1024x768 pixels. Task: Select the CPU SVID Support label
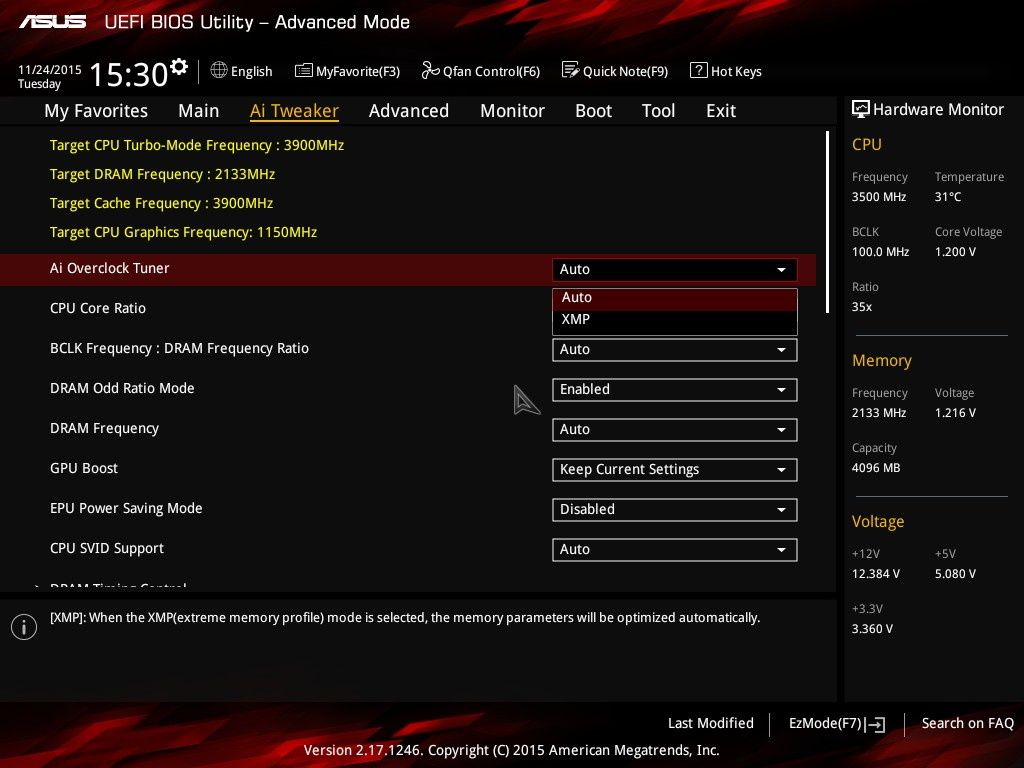pyautogui.click(x=107, y=549)
